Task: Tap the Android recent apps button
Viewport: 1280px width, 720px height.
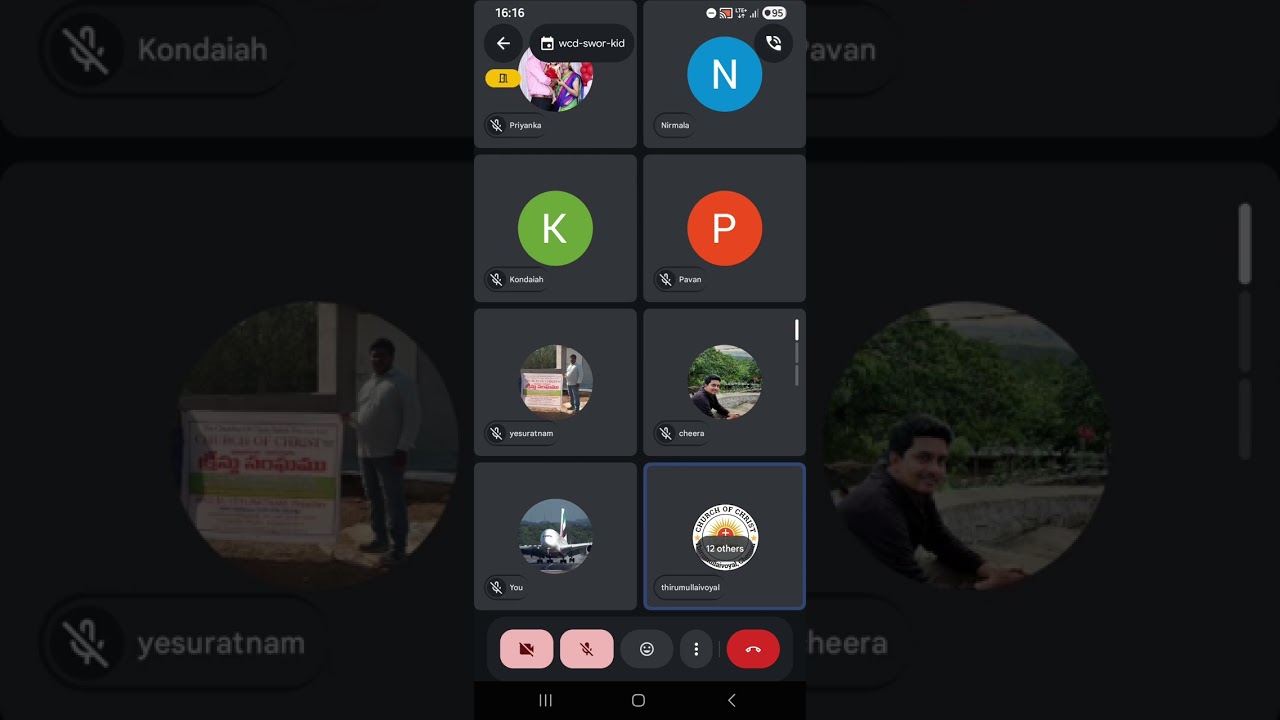Action: (x=546, y=700)
